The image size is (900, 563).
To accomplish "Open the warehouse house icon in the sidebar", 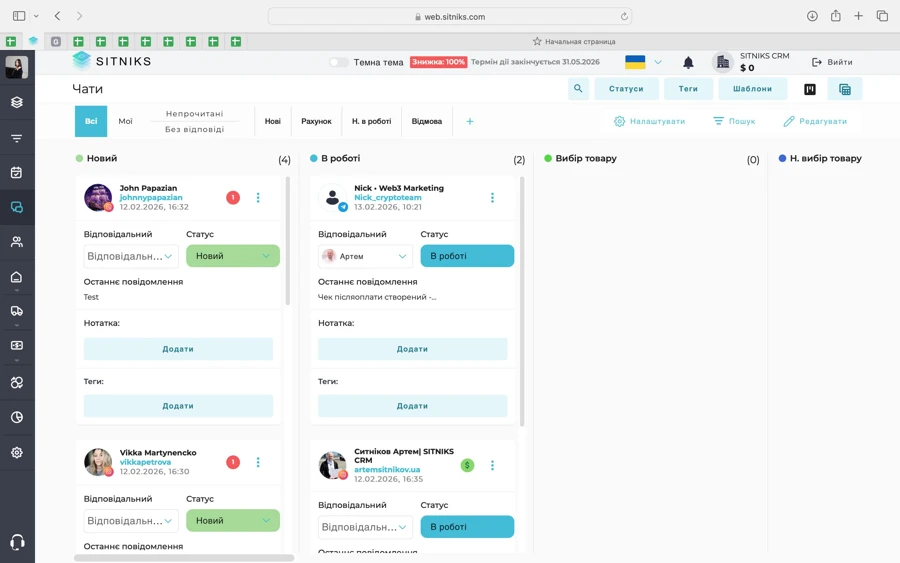I will coord(17,277).
